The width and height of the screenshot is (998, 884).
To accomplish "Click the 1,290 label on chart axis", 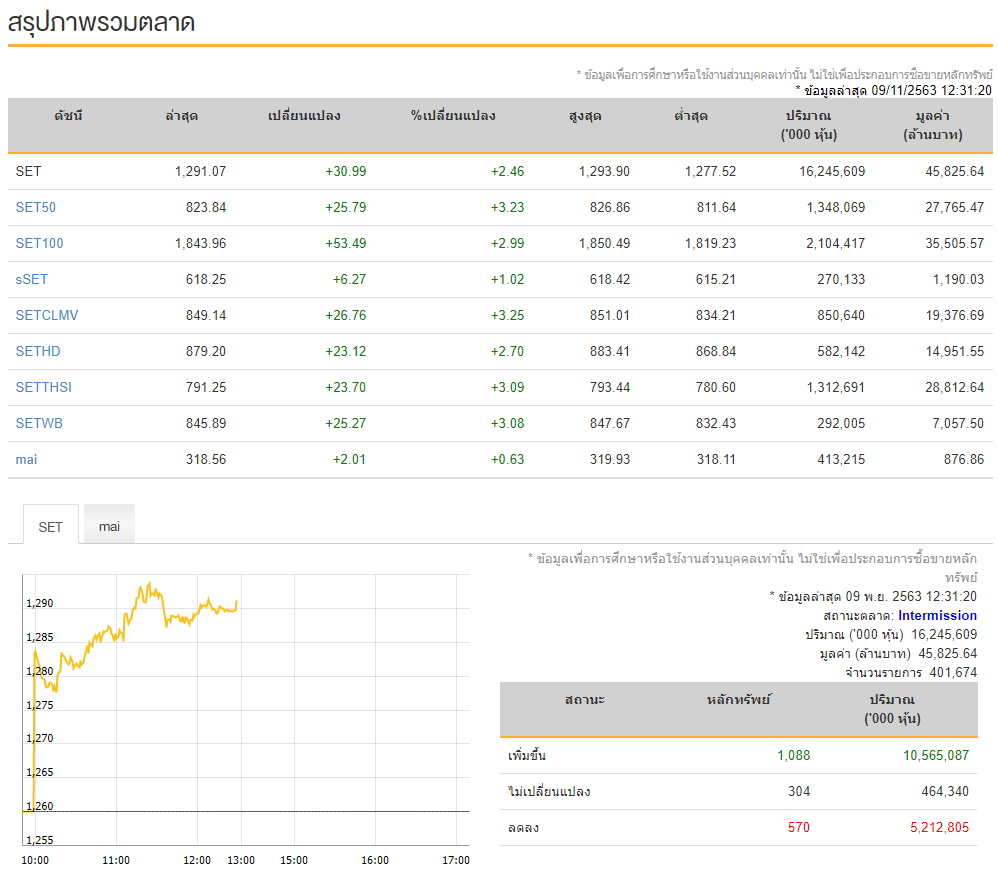I will pyautogui.click(x=39, y=603).
